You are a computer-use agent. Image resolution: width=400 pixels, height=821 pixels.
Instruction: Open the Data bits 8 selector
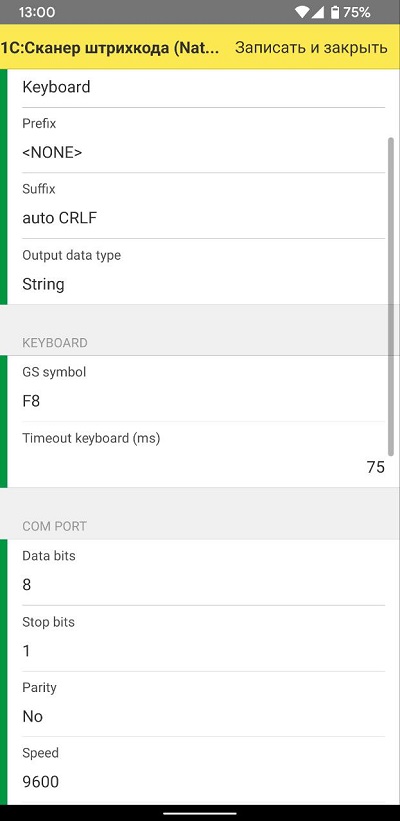[204, 572]
